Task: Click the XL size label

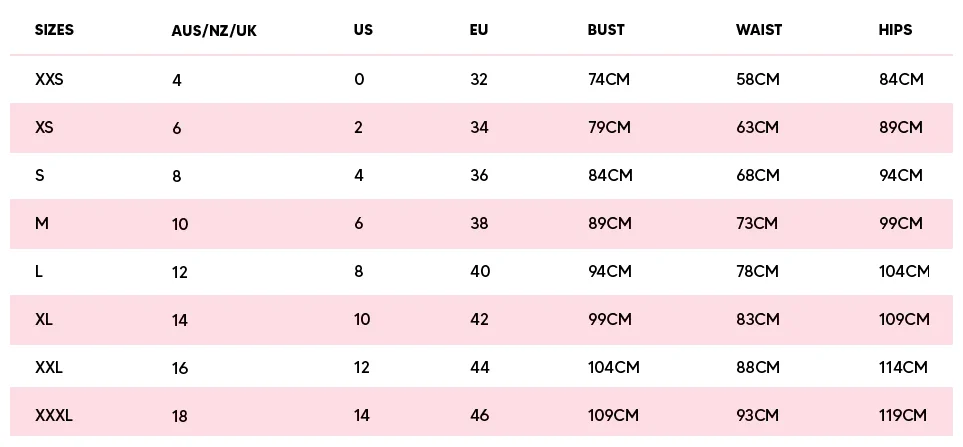Action: coord(45,319)
